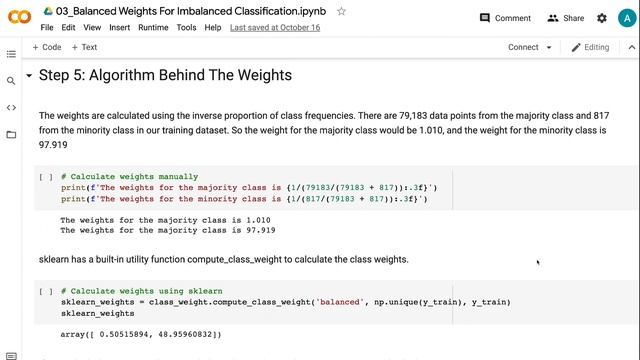
Task: Open the Connect dropdown arrow
Action: 549,47
